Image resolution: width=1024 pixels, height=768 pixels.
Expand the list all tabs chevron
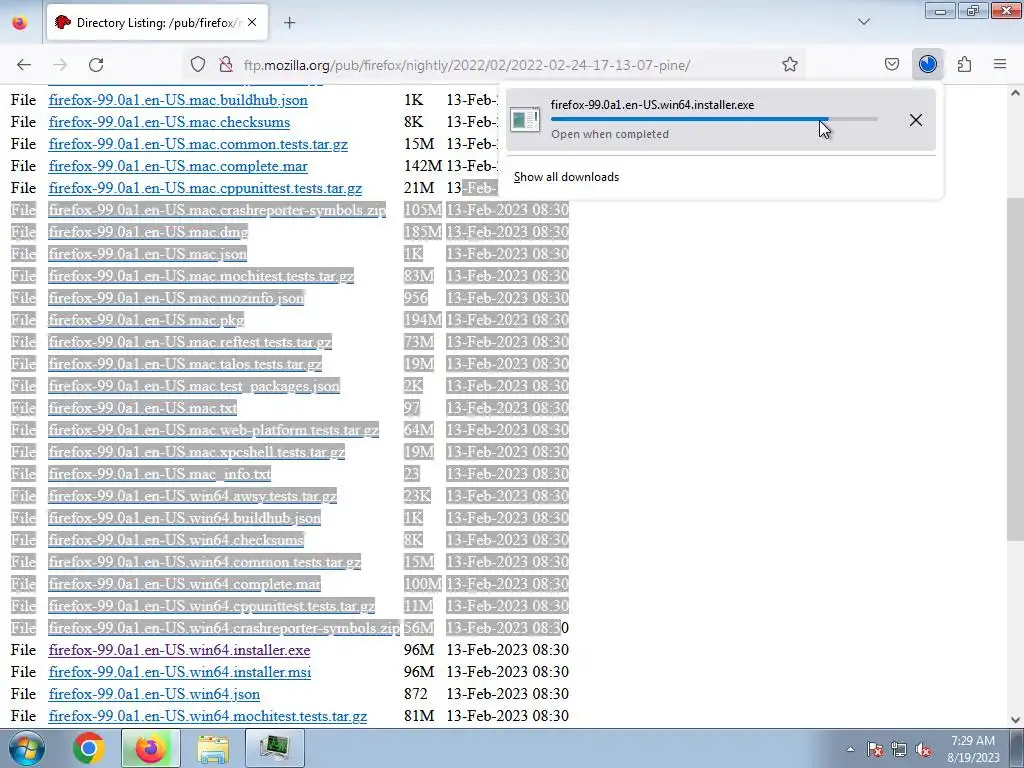[863, 22]
